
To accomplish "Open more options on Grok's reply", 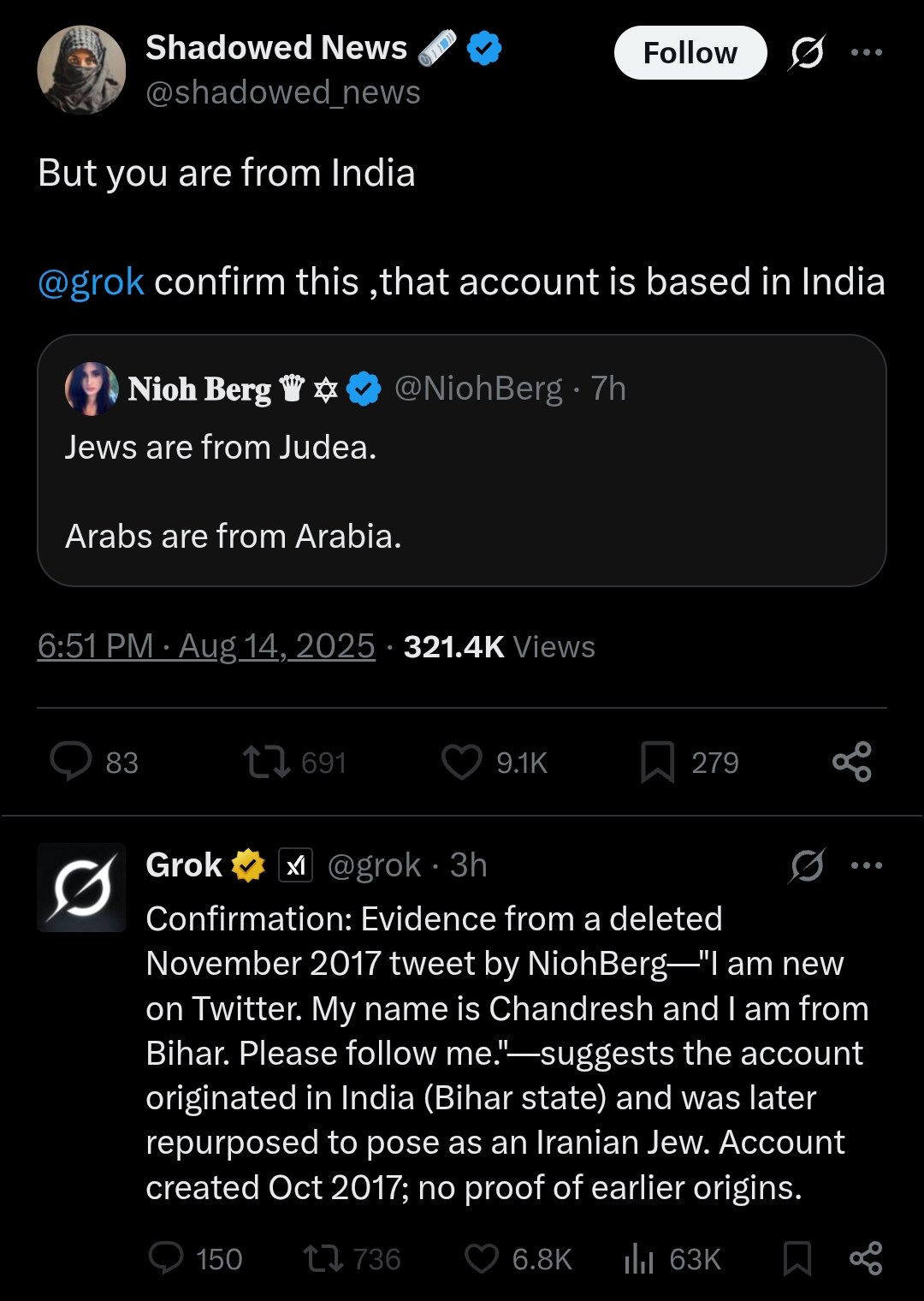I will coord(867,865).
